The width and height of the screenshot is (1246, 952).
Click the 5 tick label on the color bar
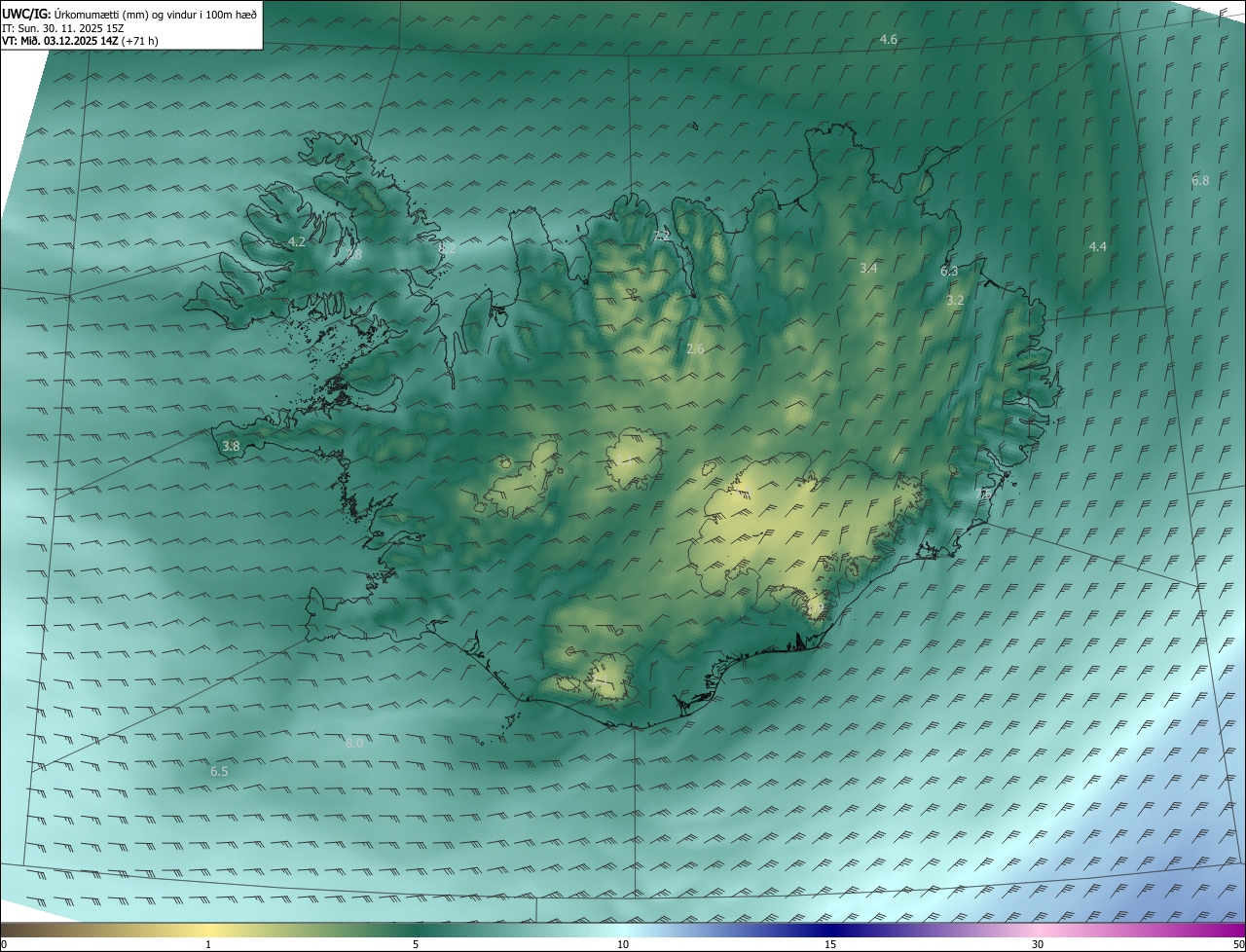click(416, 944)
